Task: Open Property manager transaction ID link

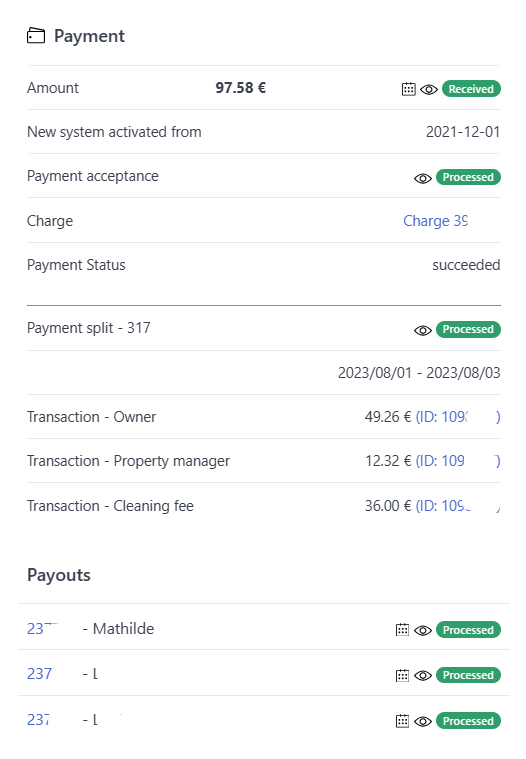Action: point(458,461)
